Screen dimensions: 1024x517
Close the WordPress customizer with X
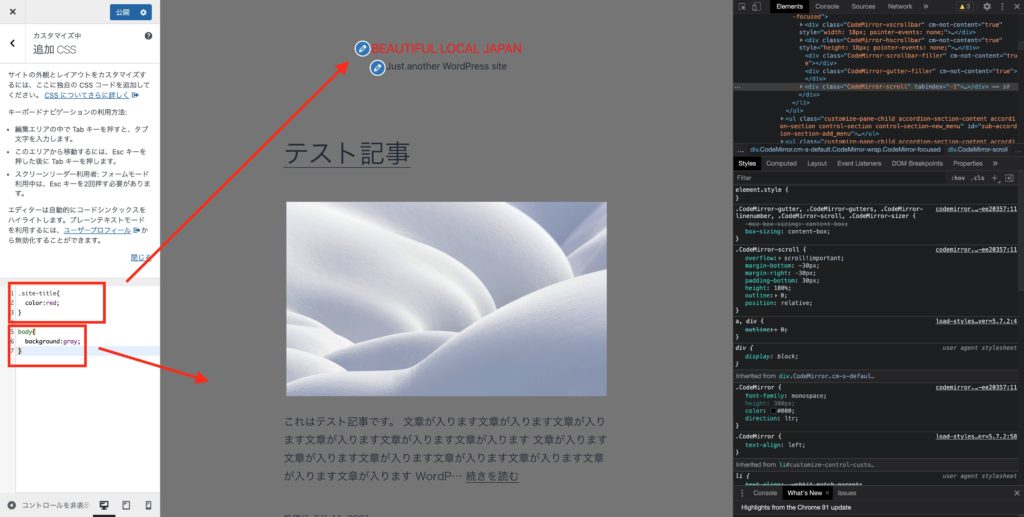(12, 11)
